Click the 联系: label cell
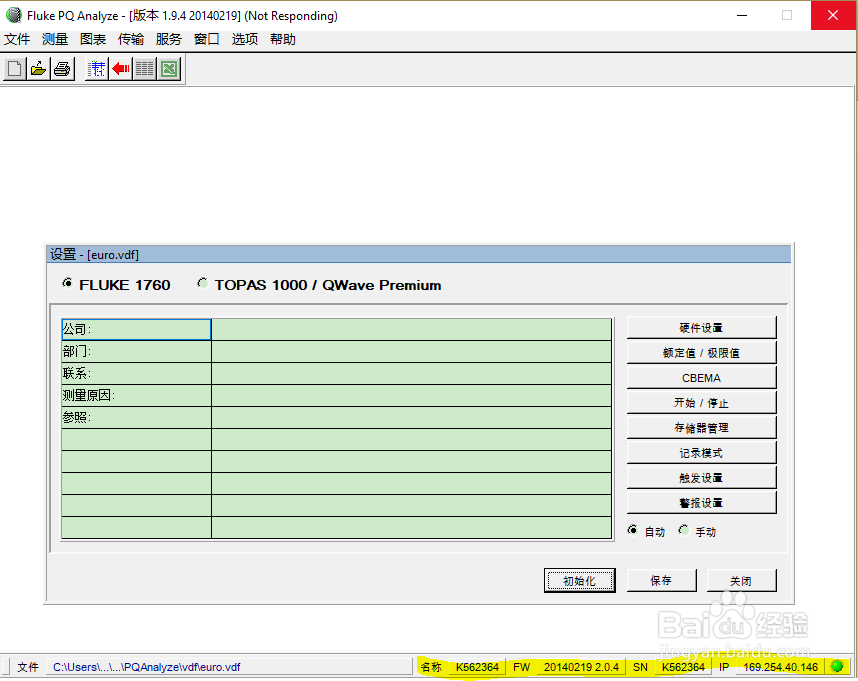 point(136,374)
